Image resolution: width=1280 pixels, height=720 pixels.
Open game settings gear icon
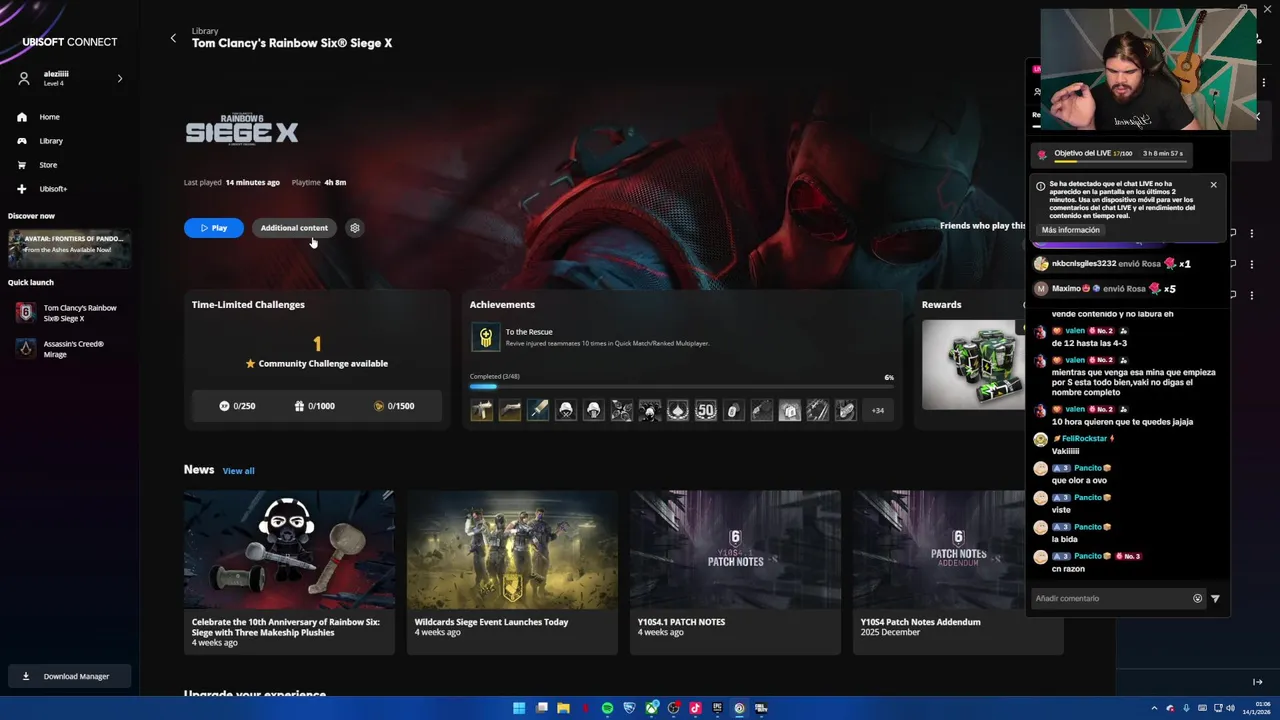coord(354,228)
